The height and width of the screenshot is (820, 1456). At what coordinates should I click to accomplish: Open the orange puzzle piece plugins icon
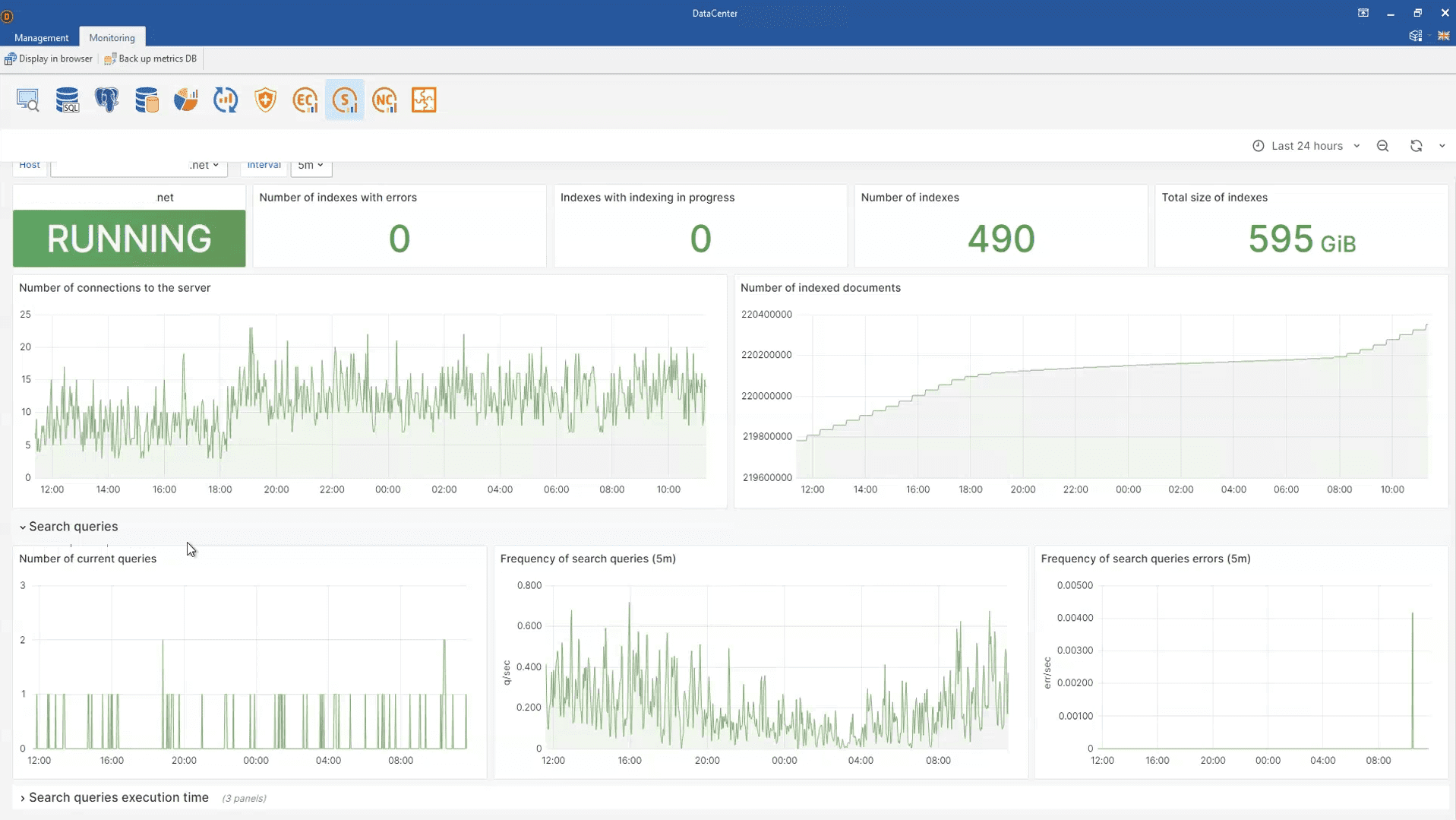click(424, 100)
